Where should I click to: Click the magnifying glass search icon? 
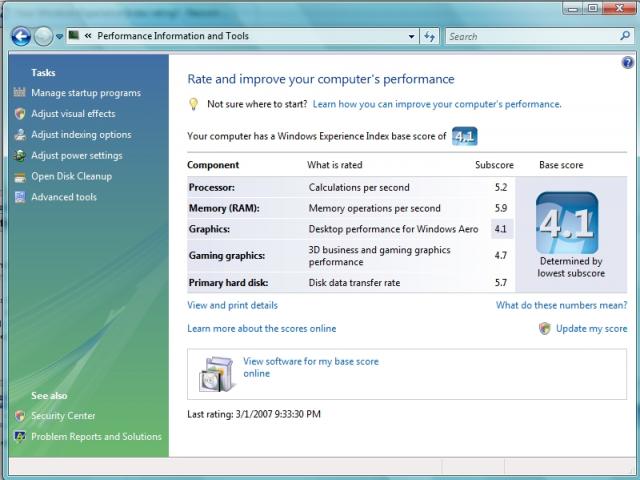[625, 36]
